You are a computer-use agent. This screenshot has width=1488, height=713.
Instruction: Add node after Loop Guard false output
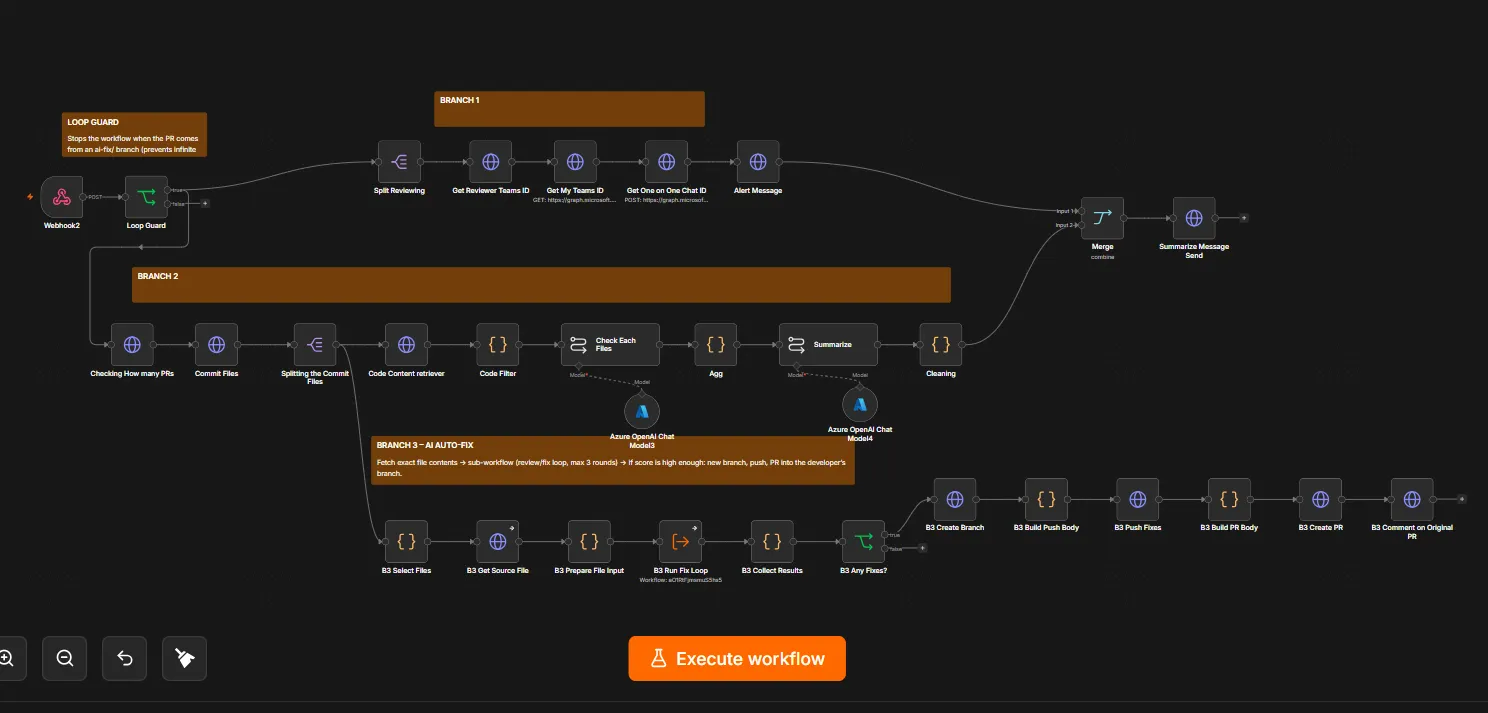[x=205, y=203]
